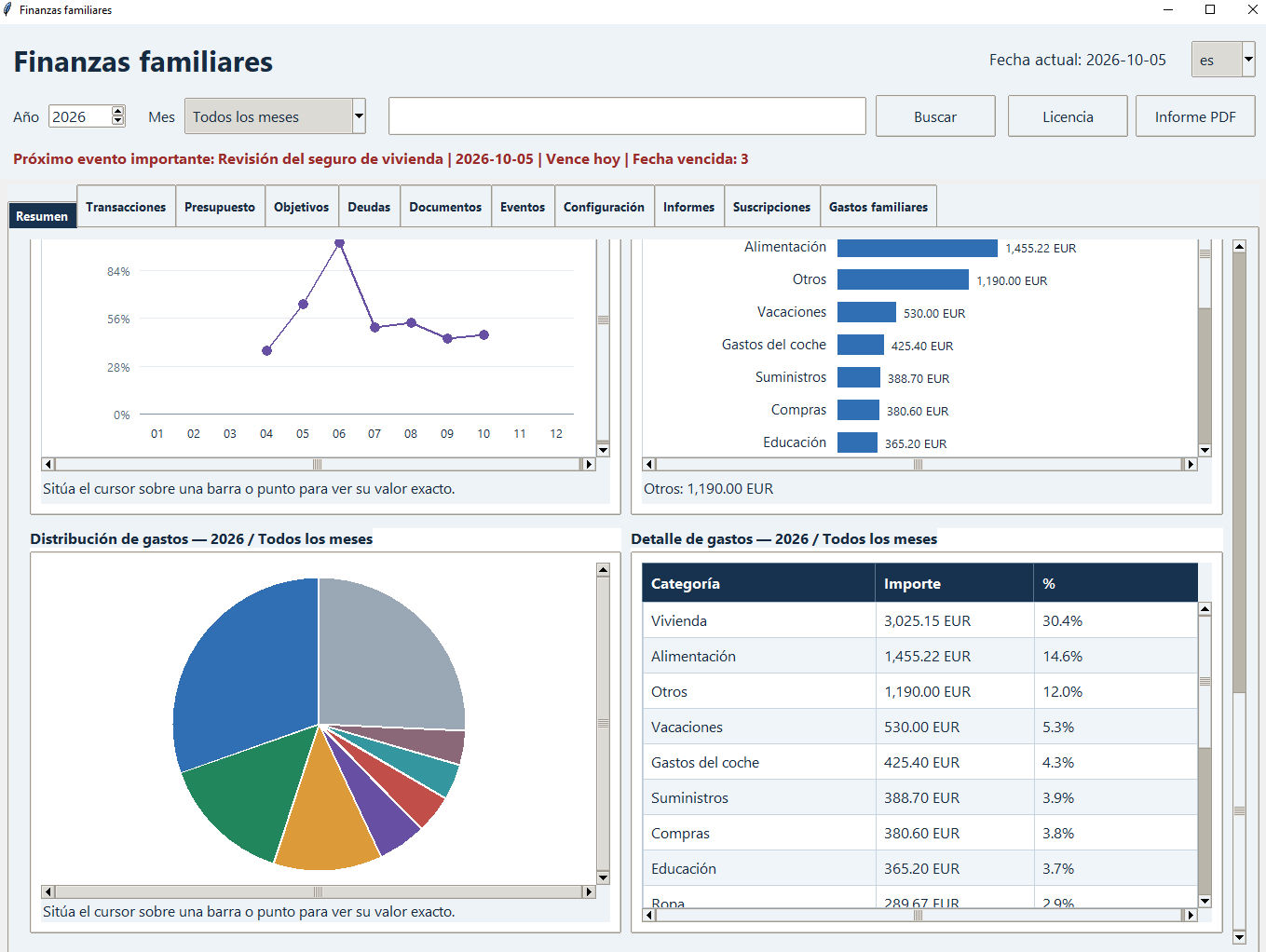This screenshot has width=1266, height=952.
Task: Open the Transacciones tab
Action: tap(126, 207)
